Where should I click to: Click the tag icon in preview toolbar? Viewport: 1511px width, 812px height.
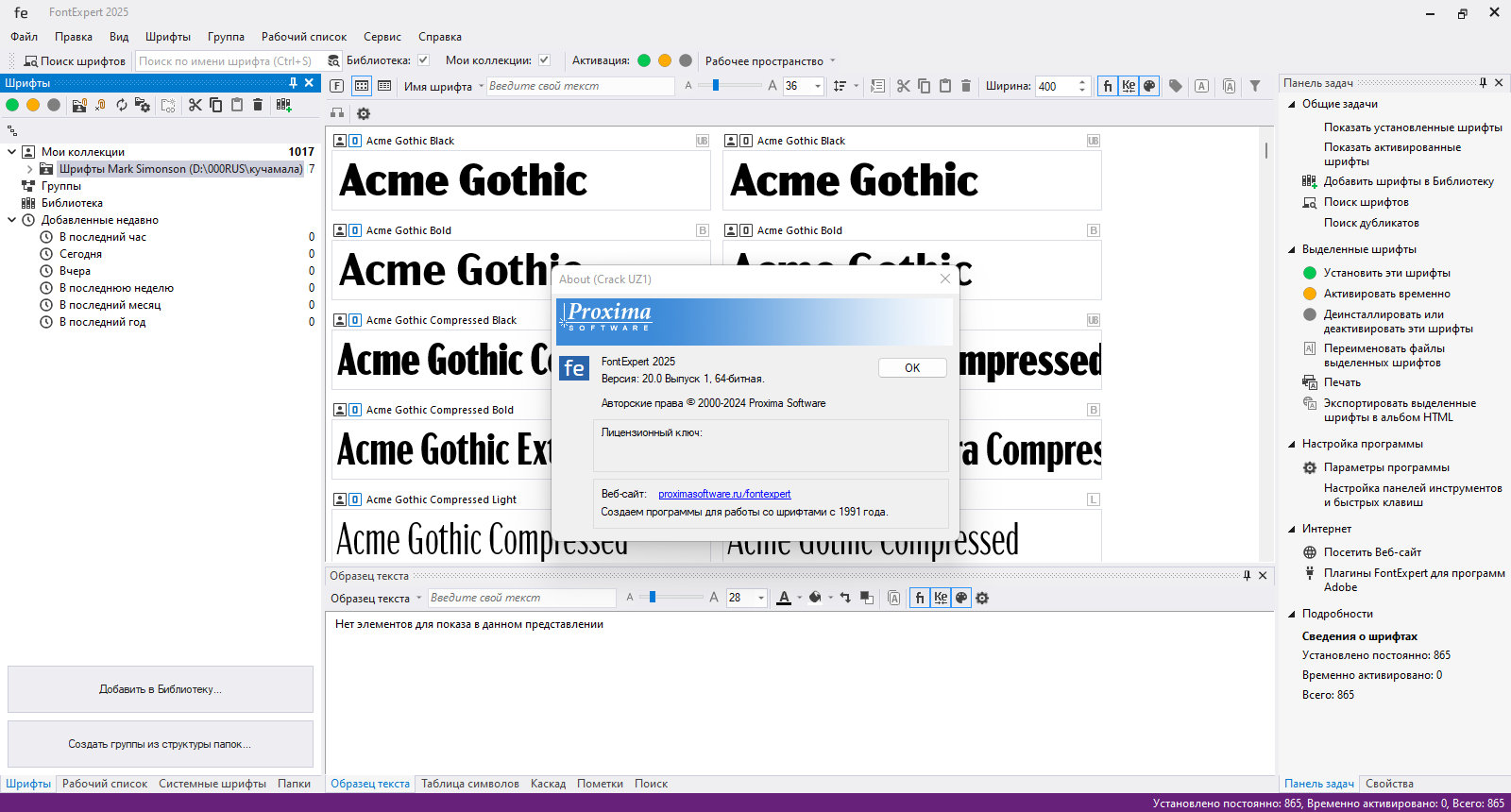1175,86
